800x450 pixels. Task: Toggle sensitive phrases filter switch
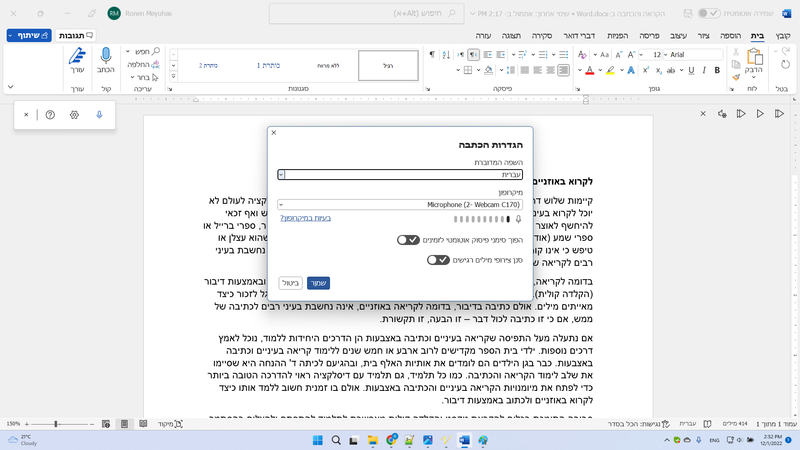pyautogui.click(x=438, y=260)
